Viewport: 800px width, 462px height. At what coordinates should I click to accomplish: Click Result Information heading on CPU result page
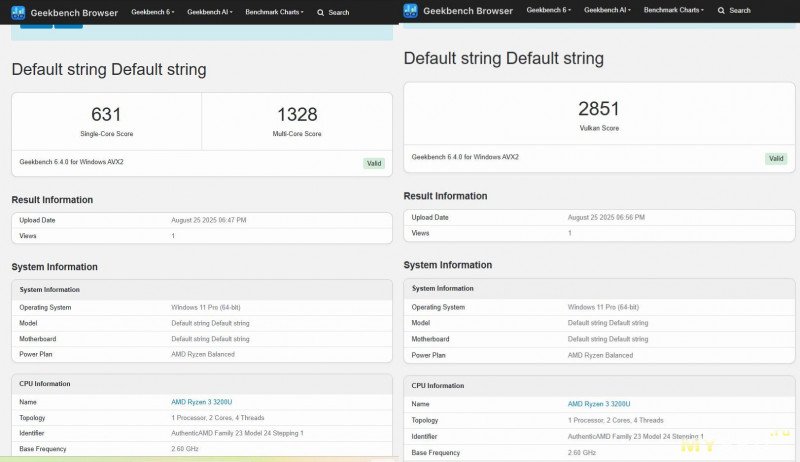point(52,200)
